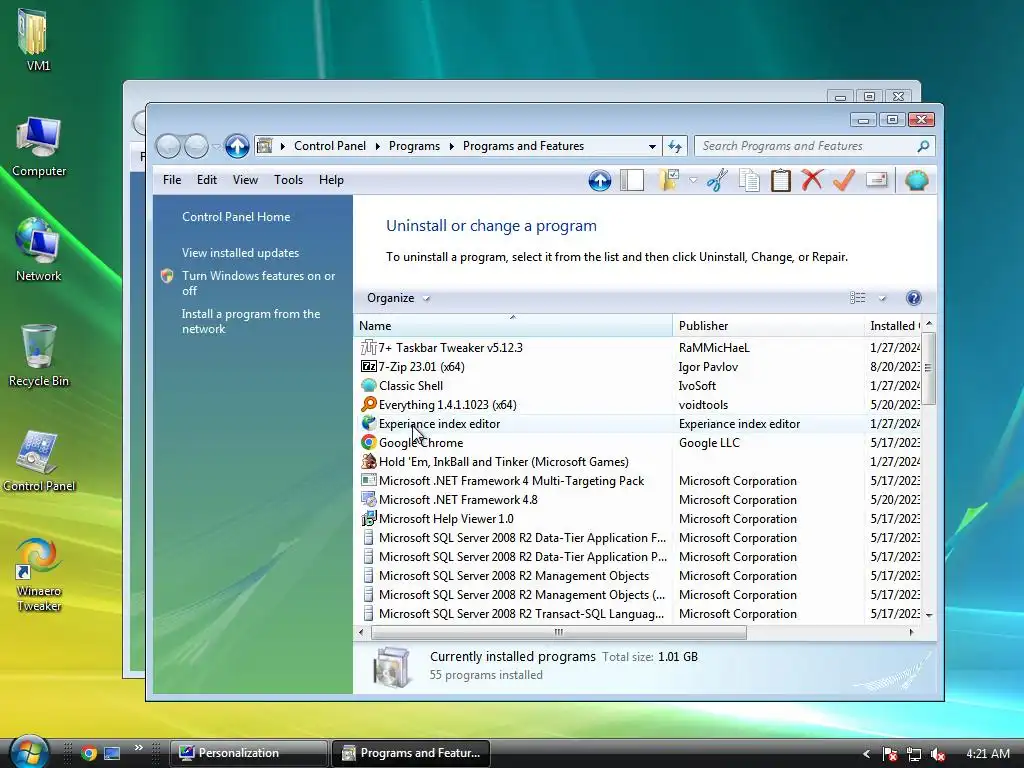Click the Forward navigation button
The height and width of the screenshot is (768, 1024).
196,146
